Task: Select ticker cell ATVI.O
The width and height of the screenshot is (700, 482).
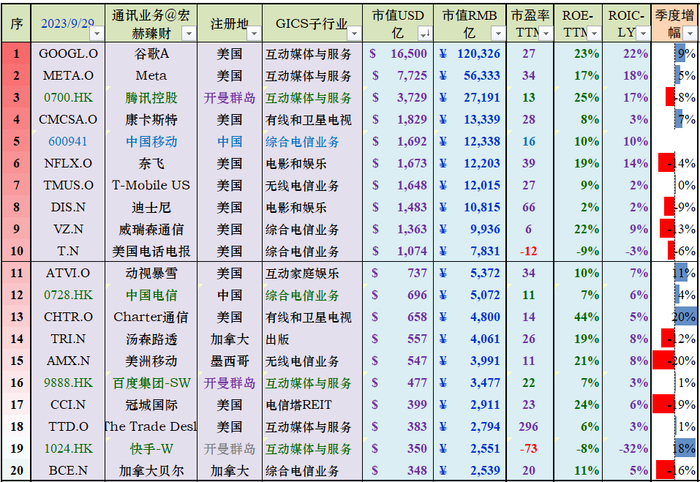Action: tap(68, 273)
